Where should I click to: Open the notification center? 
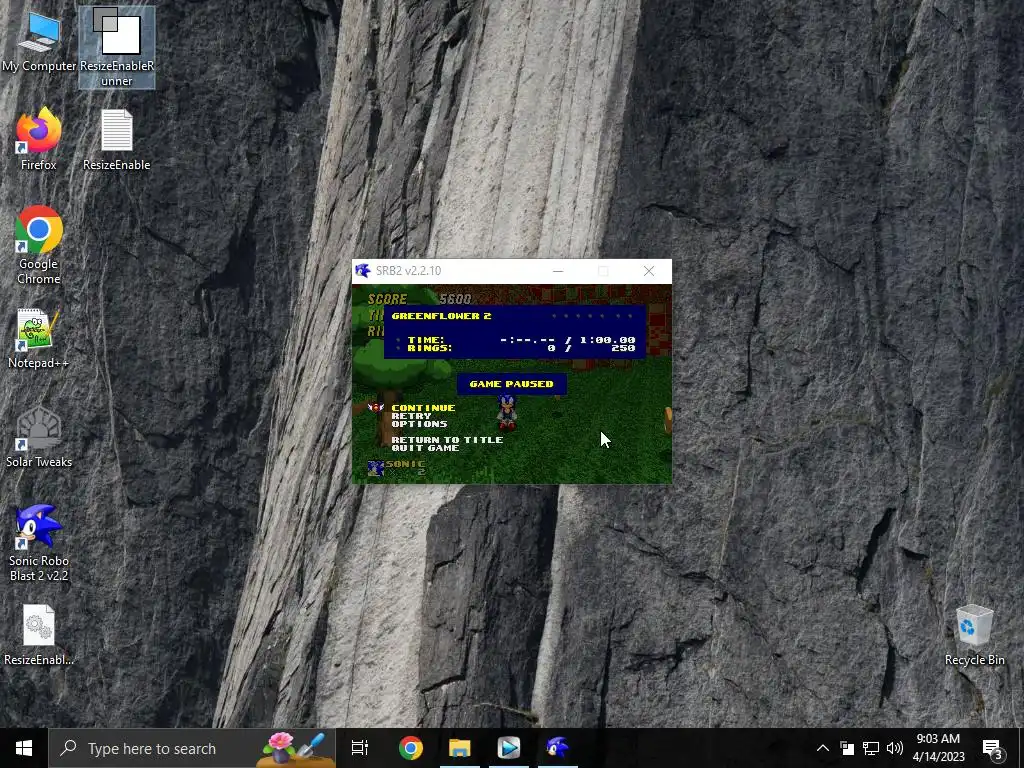(x=992, y=748)
